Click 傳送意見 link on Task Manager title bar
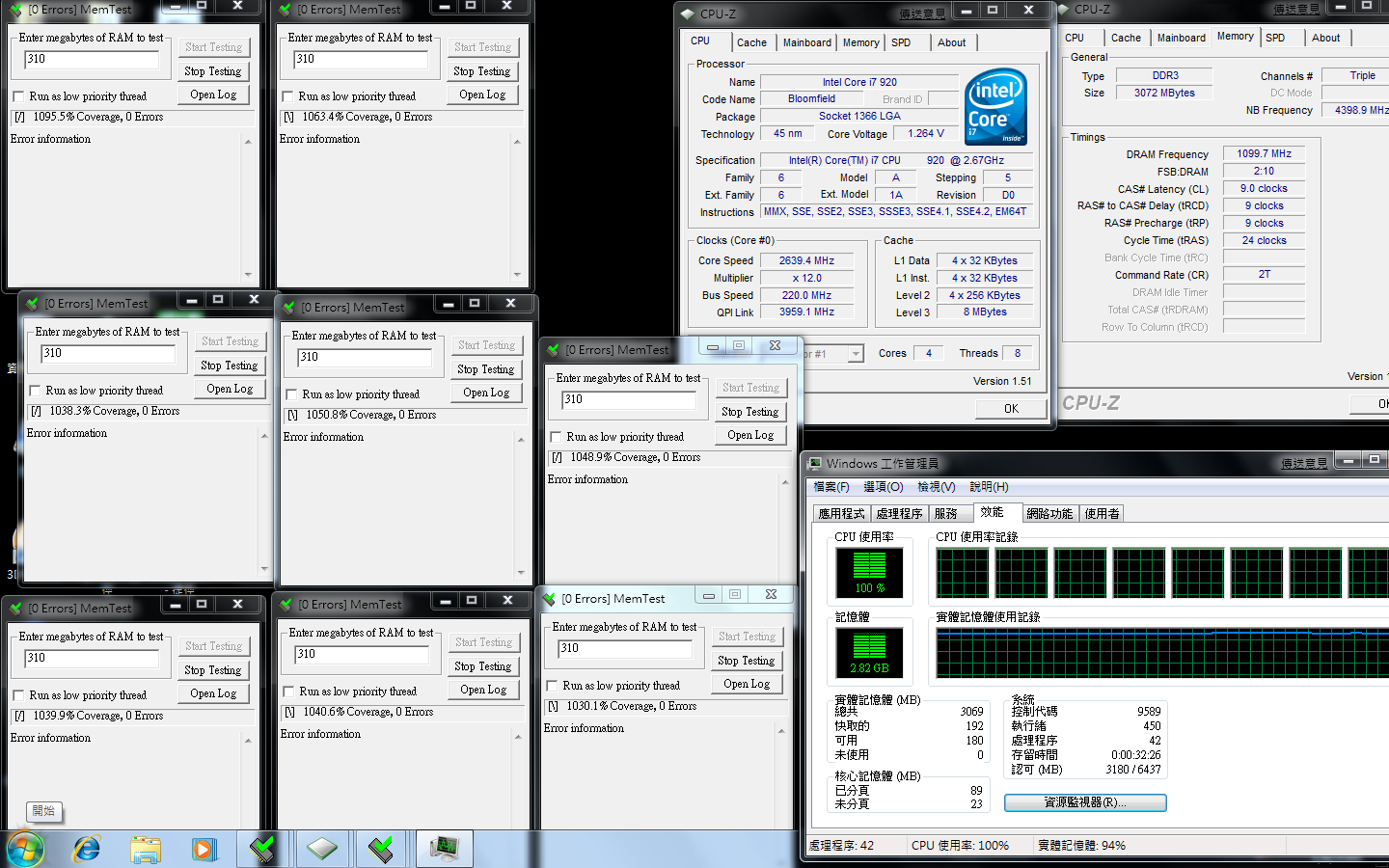Screen dimensions: 1389x868 click(x=1304, y=464)
